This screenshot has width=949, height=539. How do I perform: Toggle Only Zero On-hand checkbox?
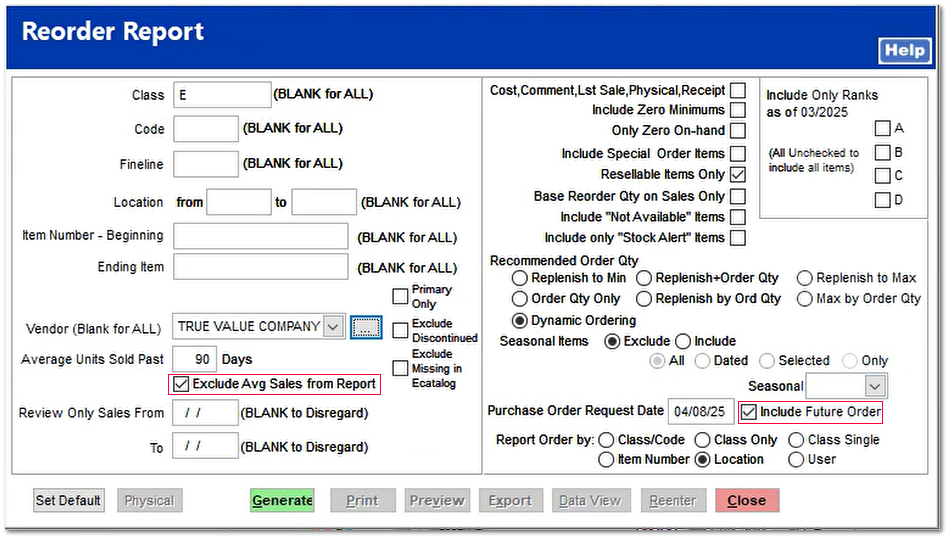tap(738, 131)
